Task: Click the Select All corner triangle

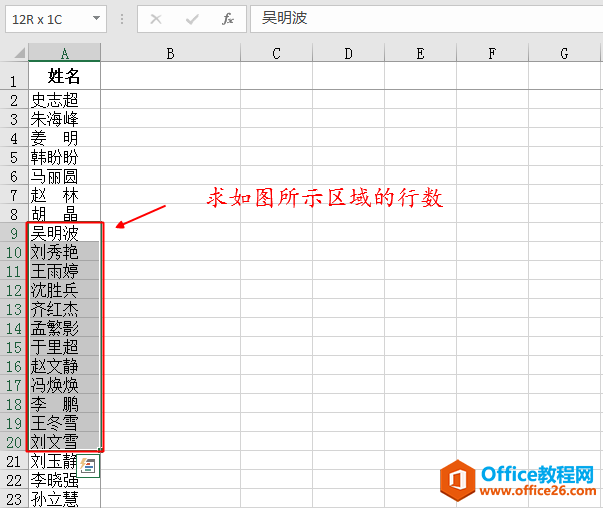Action: (x=19, y=53)
